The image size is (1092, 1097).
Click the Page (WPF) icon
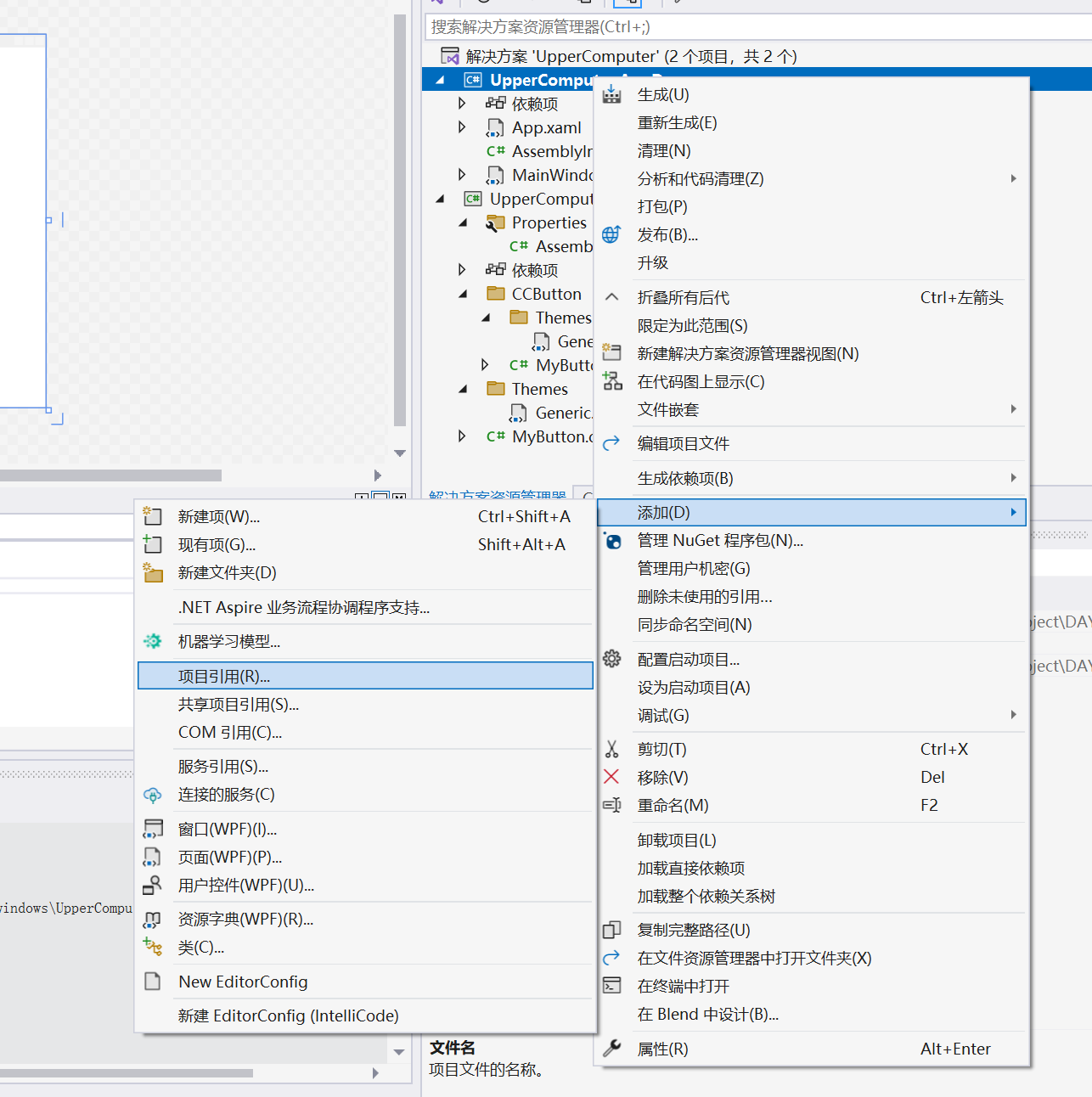point(153,857)
